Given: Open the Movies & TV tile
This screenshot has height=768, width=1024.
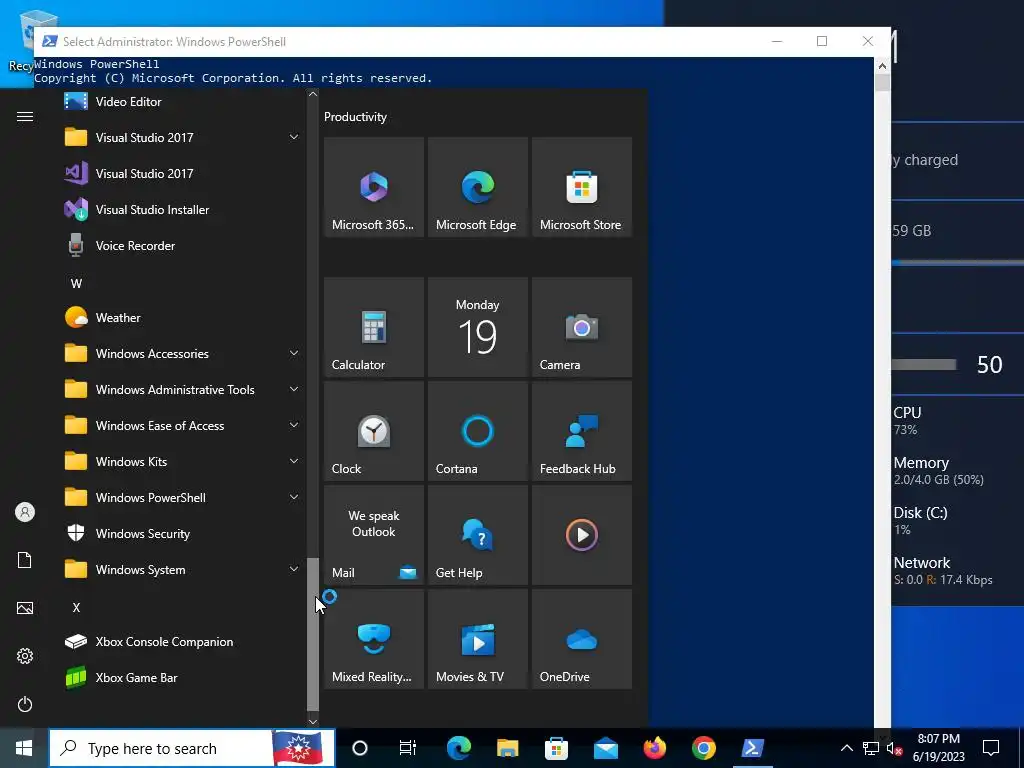Looking at the screenshot, I should click(477, 639).
